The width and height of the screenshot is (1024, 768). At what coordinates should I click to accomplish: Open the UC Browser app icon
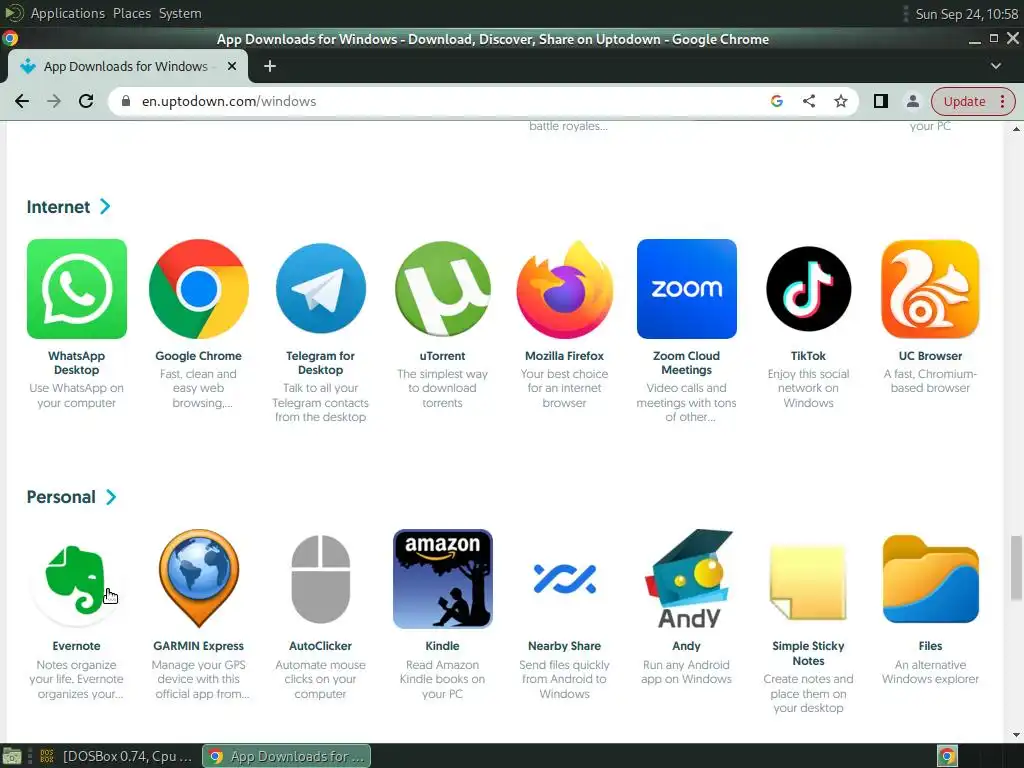pyautogui.click(x=930, y=289)
